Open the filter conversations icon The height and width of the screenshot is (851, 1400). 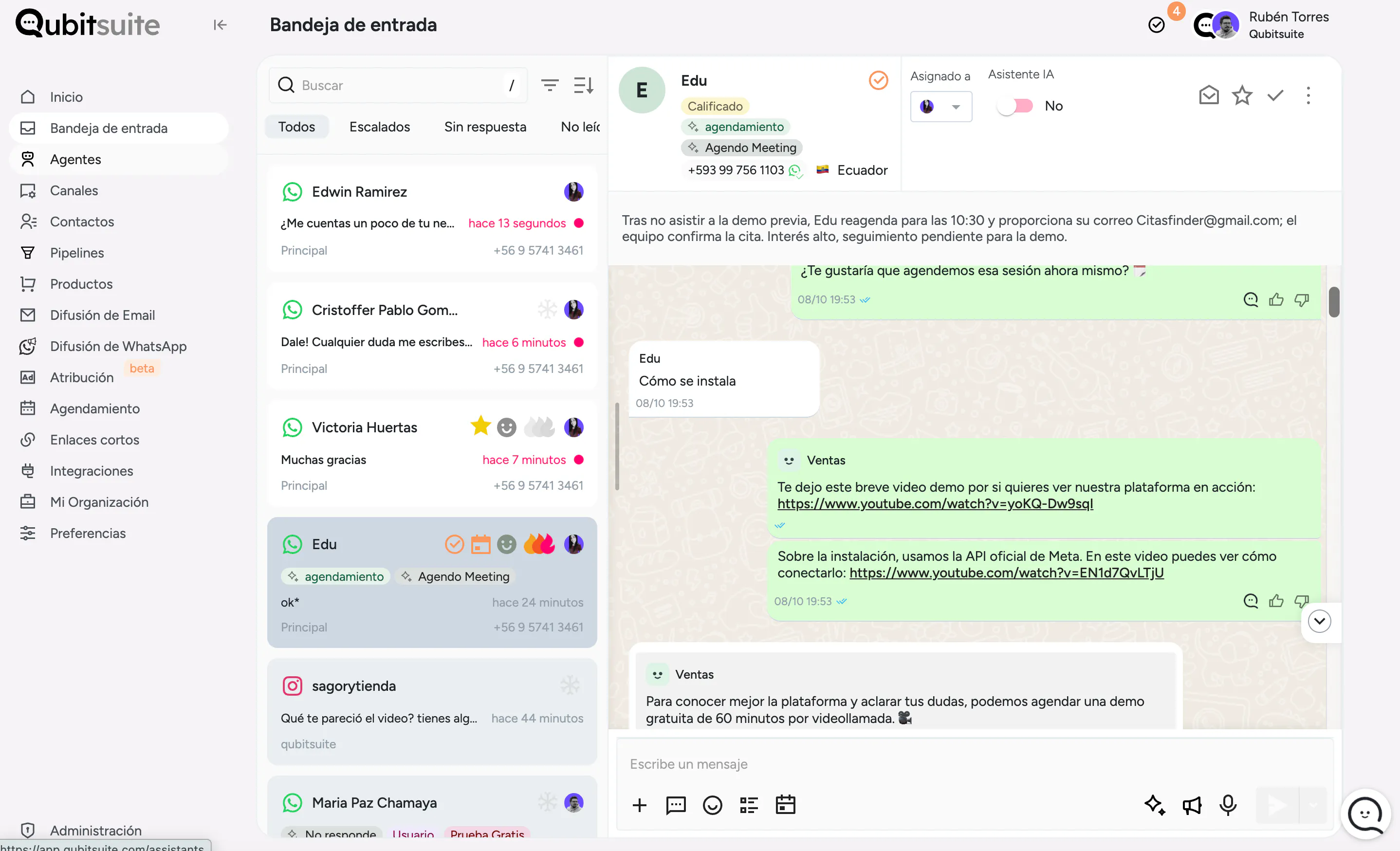click(550, 85)
